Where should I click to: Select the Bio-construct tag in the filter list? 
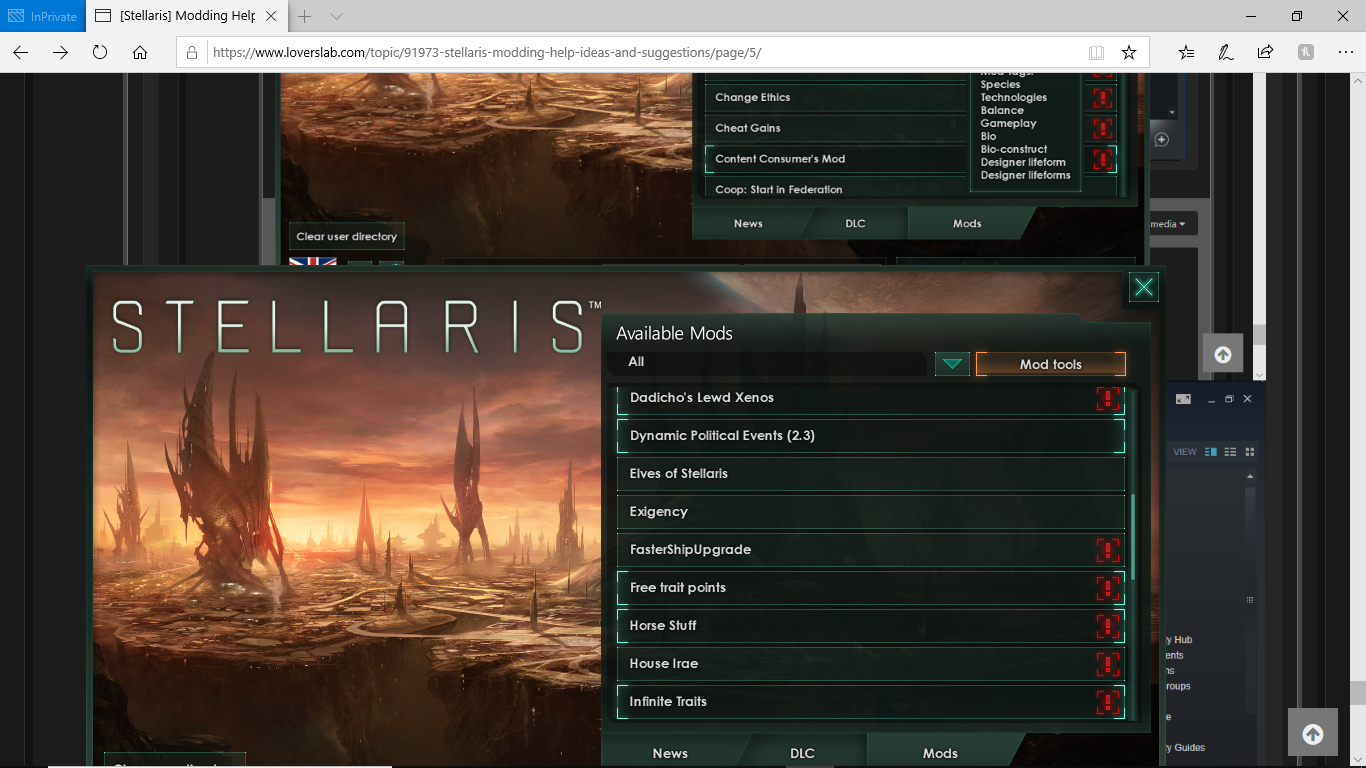pyautogui.click(x=1014, y=150)
